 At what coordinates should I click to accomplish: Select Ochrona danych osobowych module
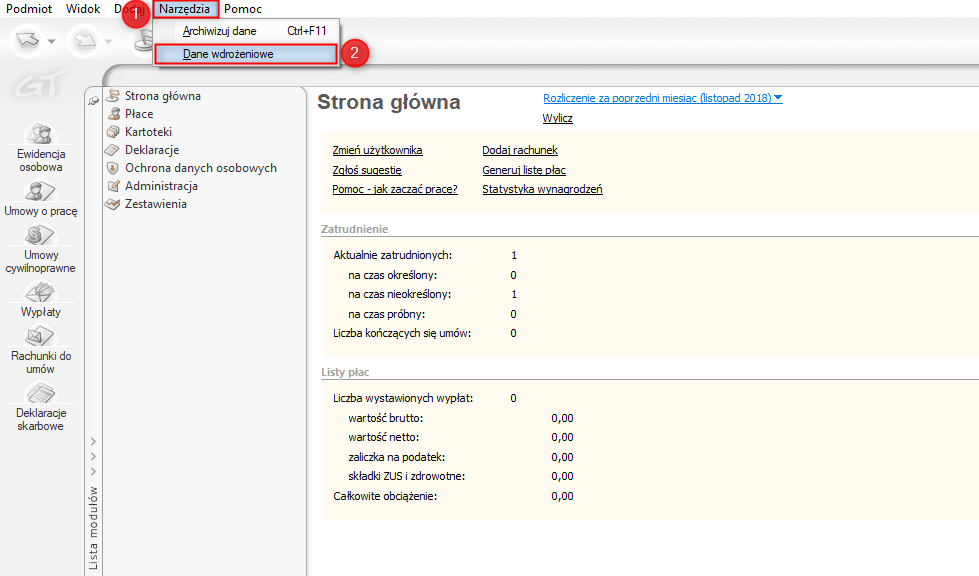pyautogui.click(x=200, y=168)
